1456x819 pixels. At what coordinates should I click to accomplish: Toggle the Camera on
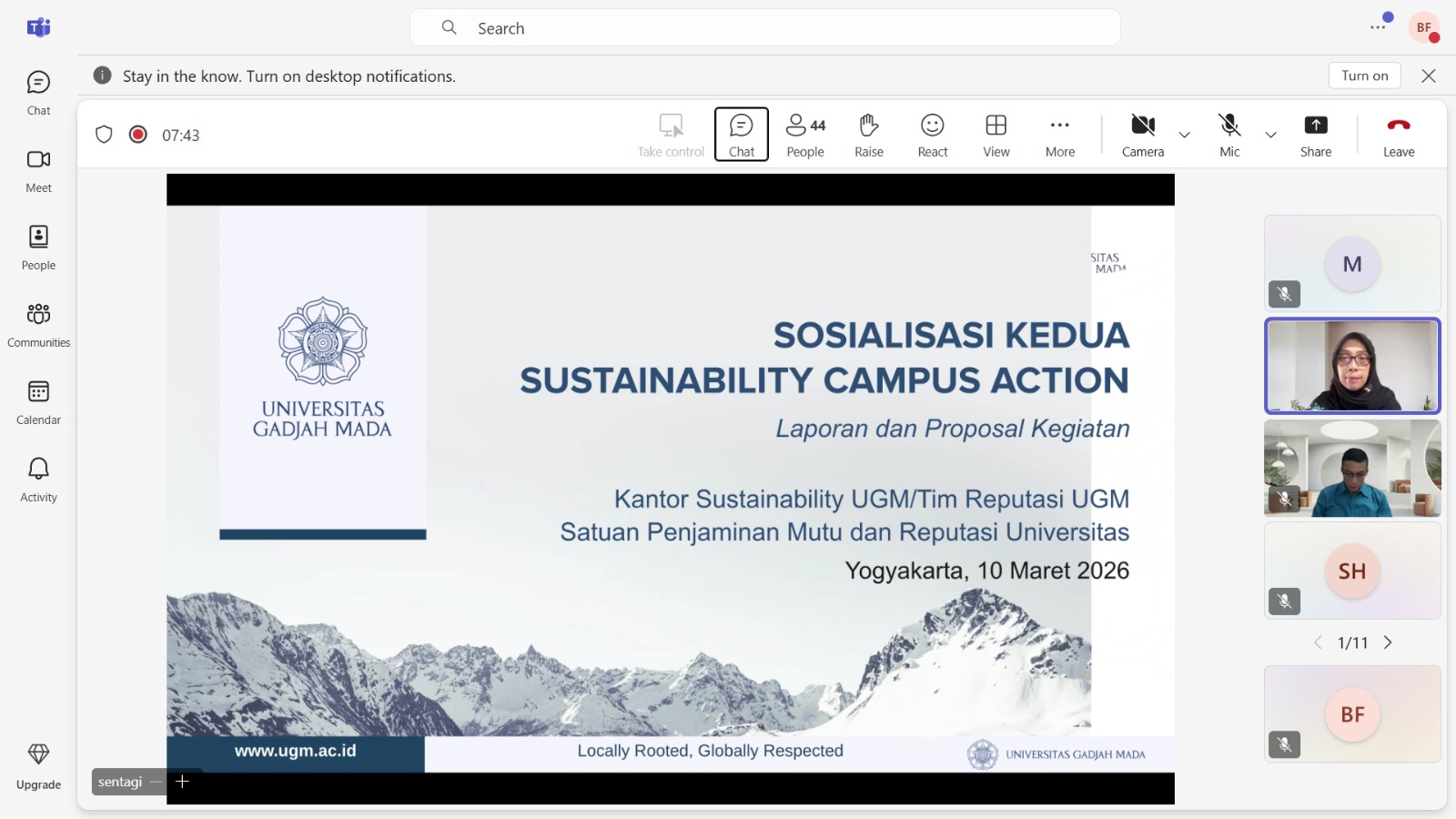click(x=1143, y=135)
